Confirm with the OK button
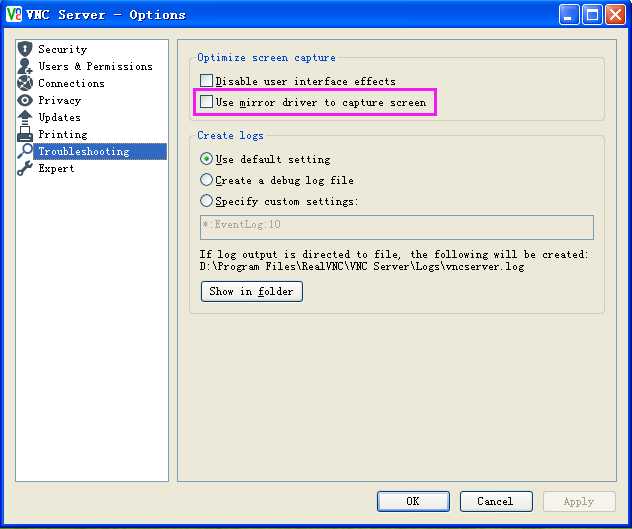The width and height of the screenshot is (632, 529). click(x=413, y=501)
